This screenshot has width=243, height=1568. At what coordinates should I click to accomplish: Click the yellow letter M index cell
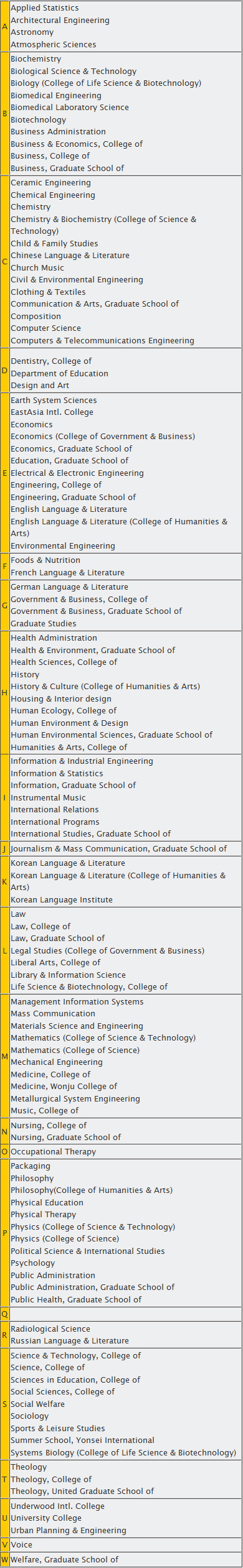[x=5, y=1056]
